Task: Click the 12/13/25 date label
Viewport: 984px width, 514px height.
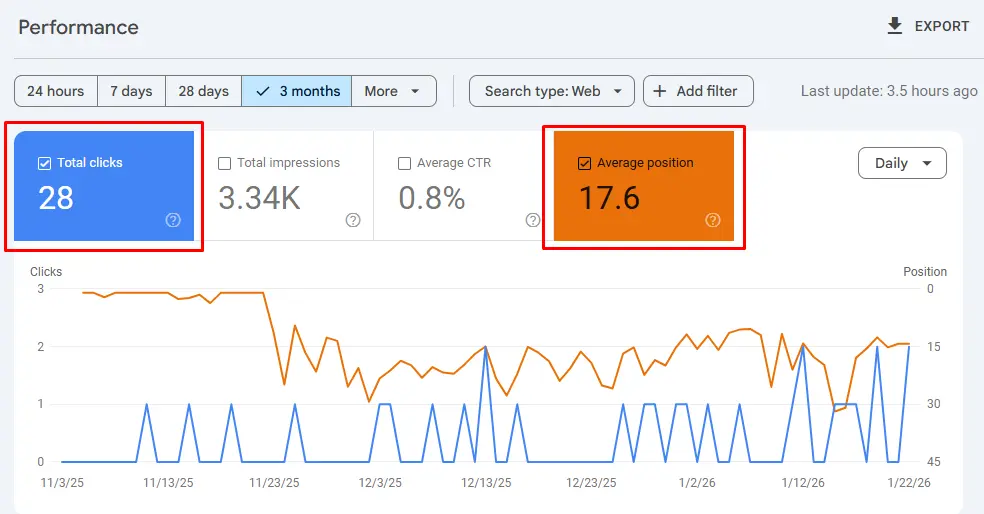Action: (486, 483)
